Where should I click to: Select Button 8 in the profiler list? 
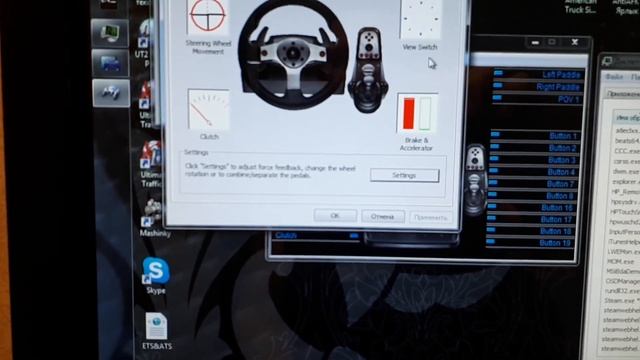point(532,196)
